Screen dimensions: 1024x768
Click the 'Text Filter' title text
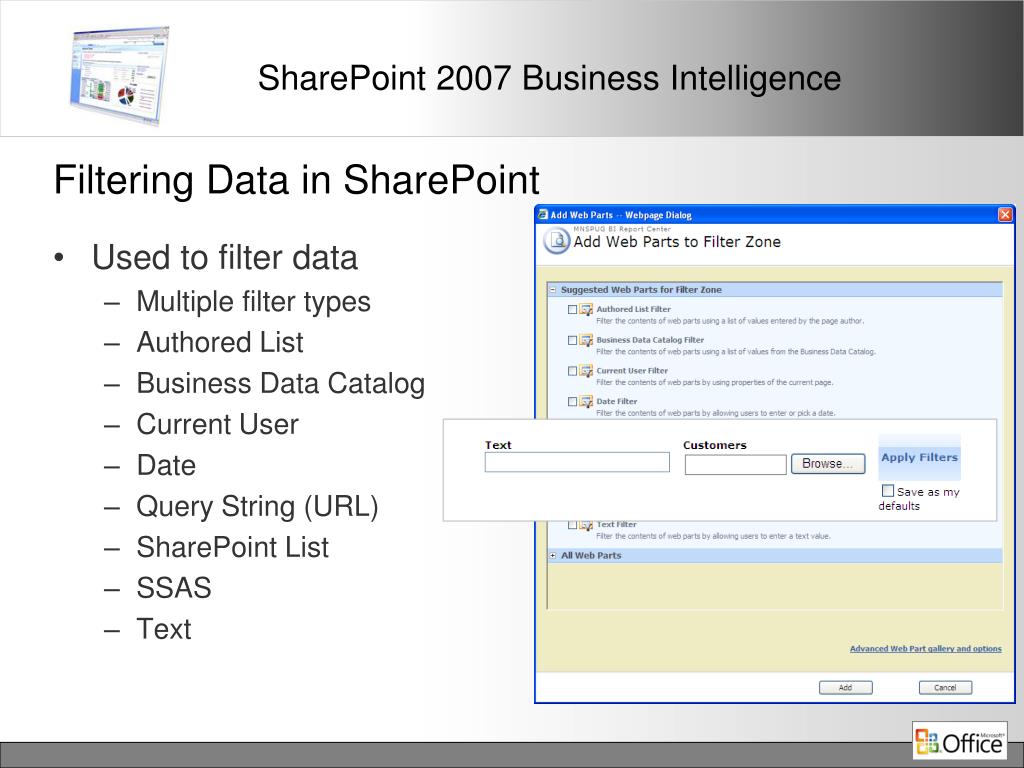[616, 524]
